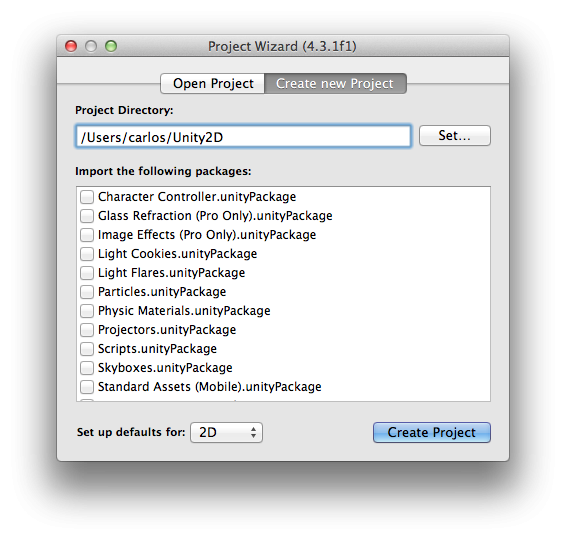The image size is (566, 540).
Task: Click the minimize window button
Action: [91, 46]
